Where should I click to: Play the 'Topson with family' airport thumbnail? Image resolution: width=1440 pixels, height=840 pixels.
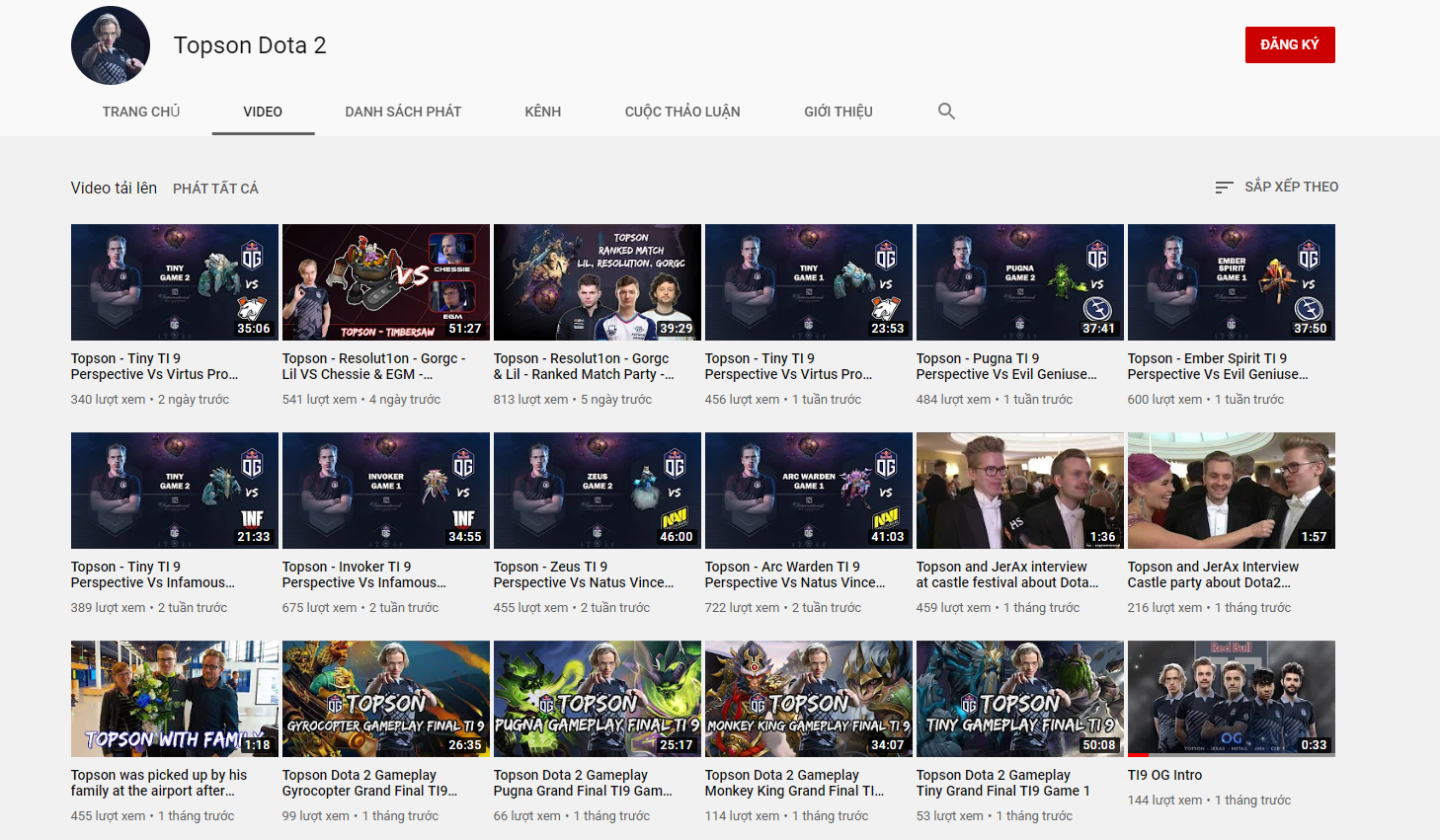click(x=175, y=699)
